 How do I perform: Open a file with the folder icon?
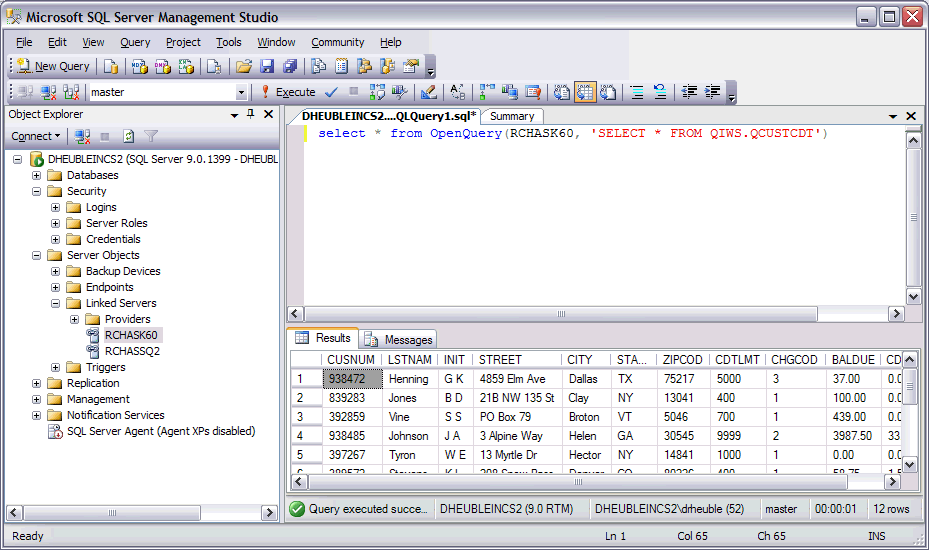244,66
